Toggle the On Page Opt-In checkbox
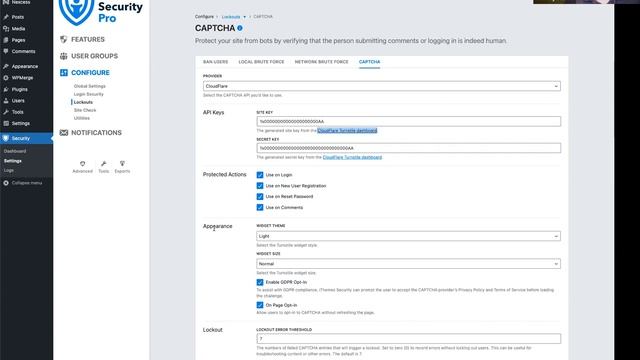 click(x=260, y=305)
